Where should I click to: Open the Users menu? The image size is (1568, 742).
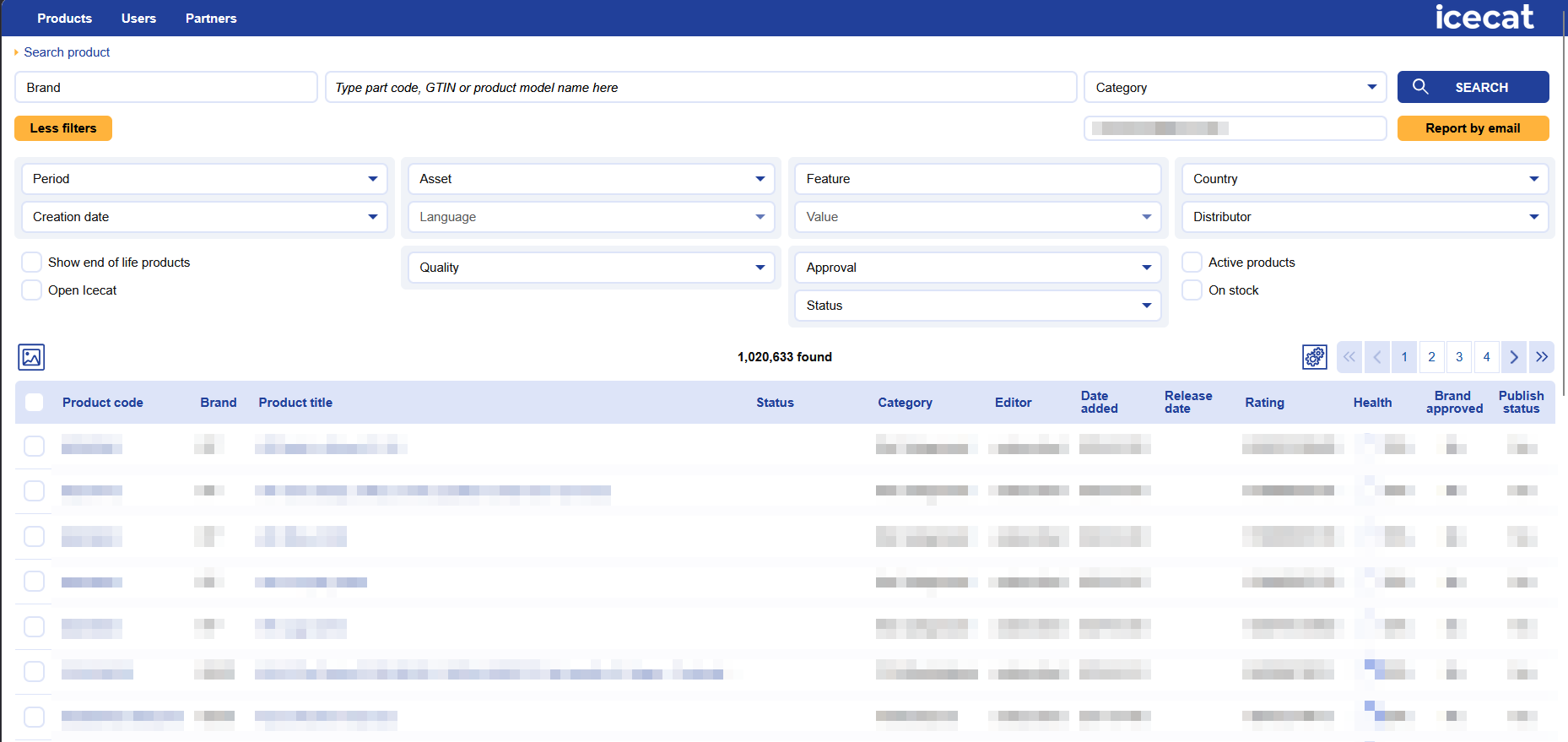(138, 19)
